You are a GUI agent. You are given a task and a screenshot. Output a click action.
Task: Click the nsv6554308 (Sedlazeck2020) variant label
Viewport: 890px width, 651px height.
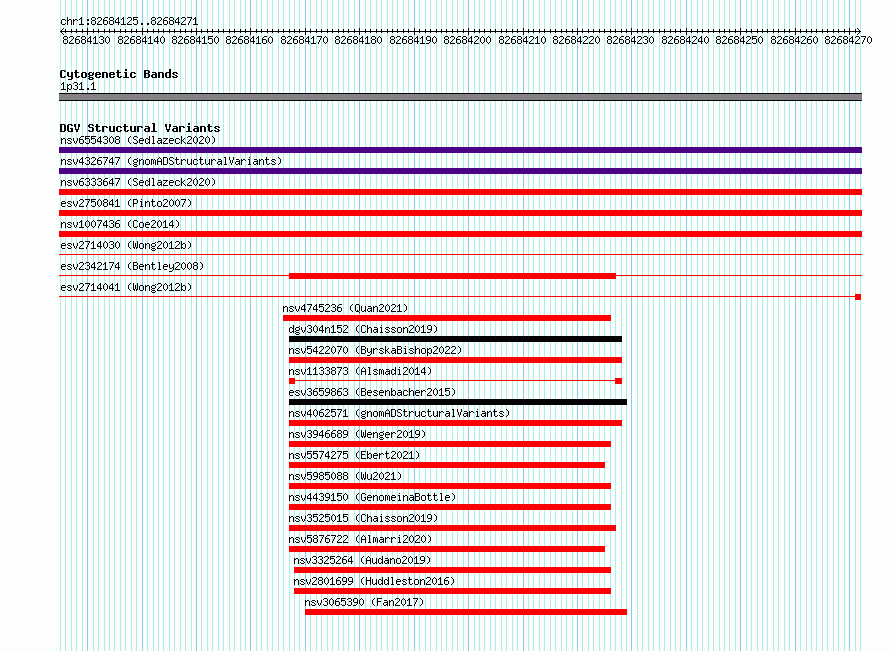(x=138, y=140)
